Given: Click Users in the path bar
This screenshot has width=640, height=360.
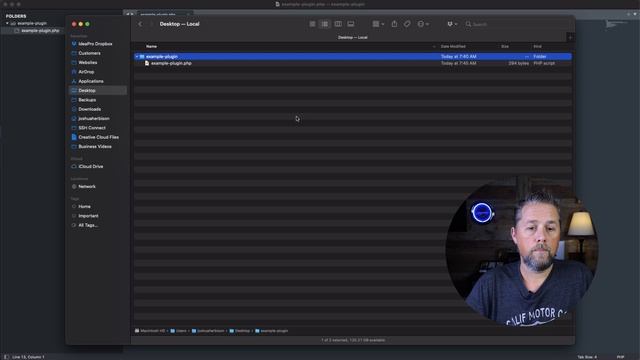Looking at the screenshot, I should point(178,331).
